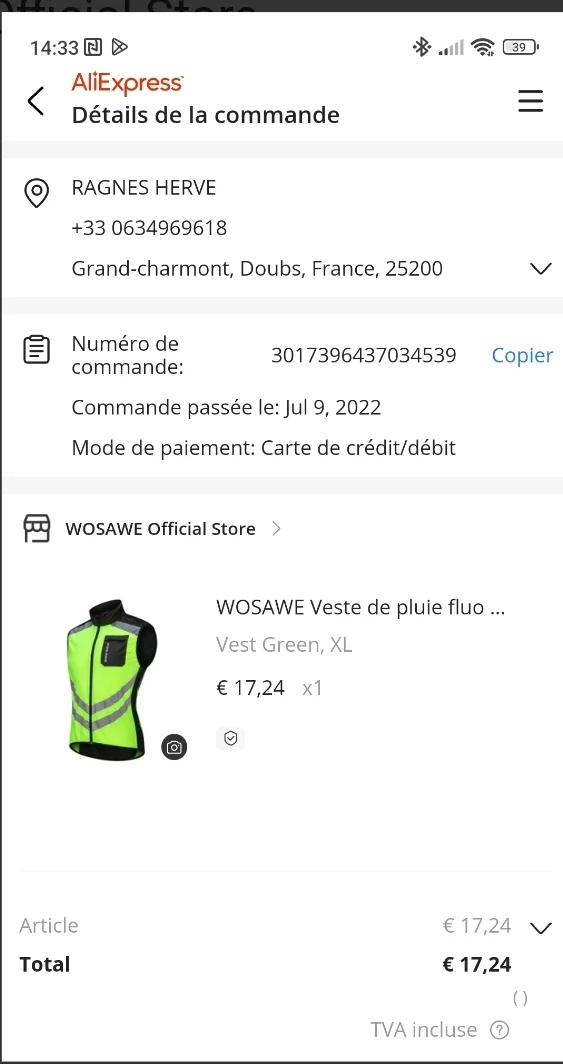This screenshot has height=1064, width=563.
Task: Expand the delivery address details
Action: pos(541,269)
